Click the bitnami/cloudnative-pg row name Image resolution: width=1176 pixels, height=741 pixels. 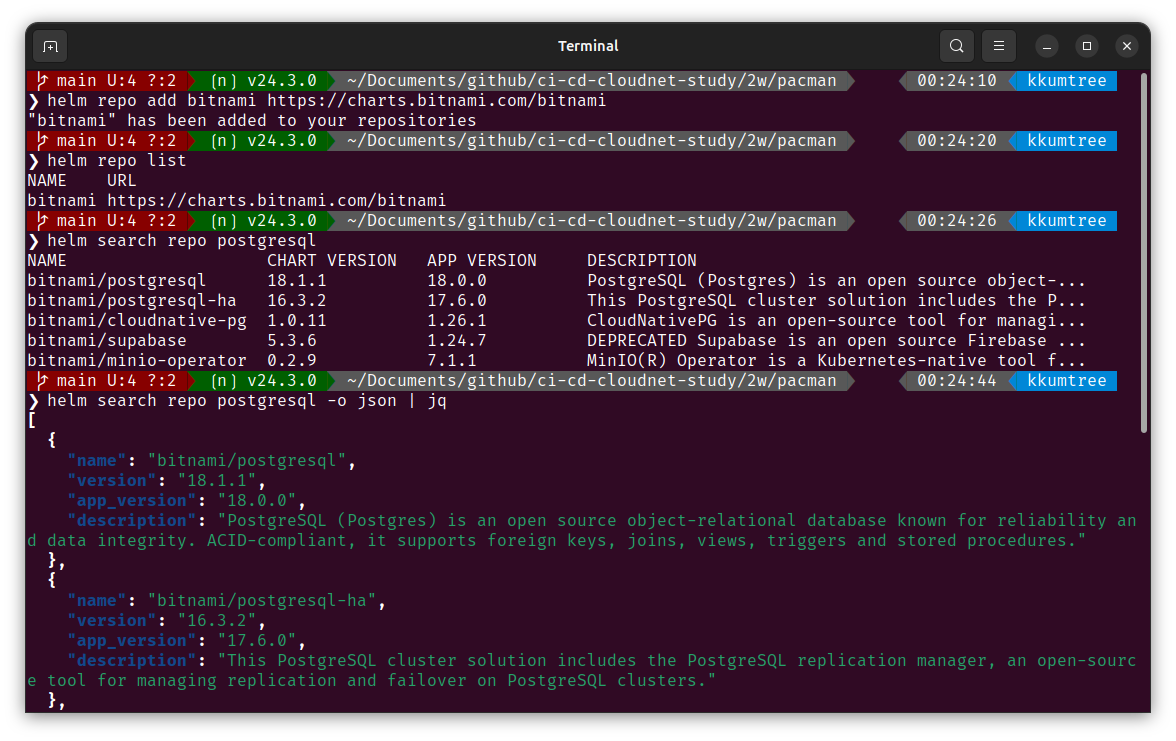136,320
